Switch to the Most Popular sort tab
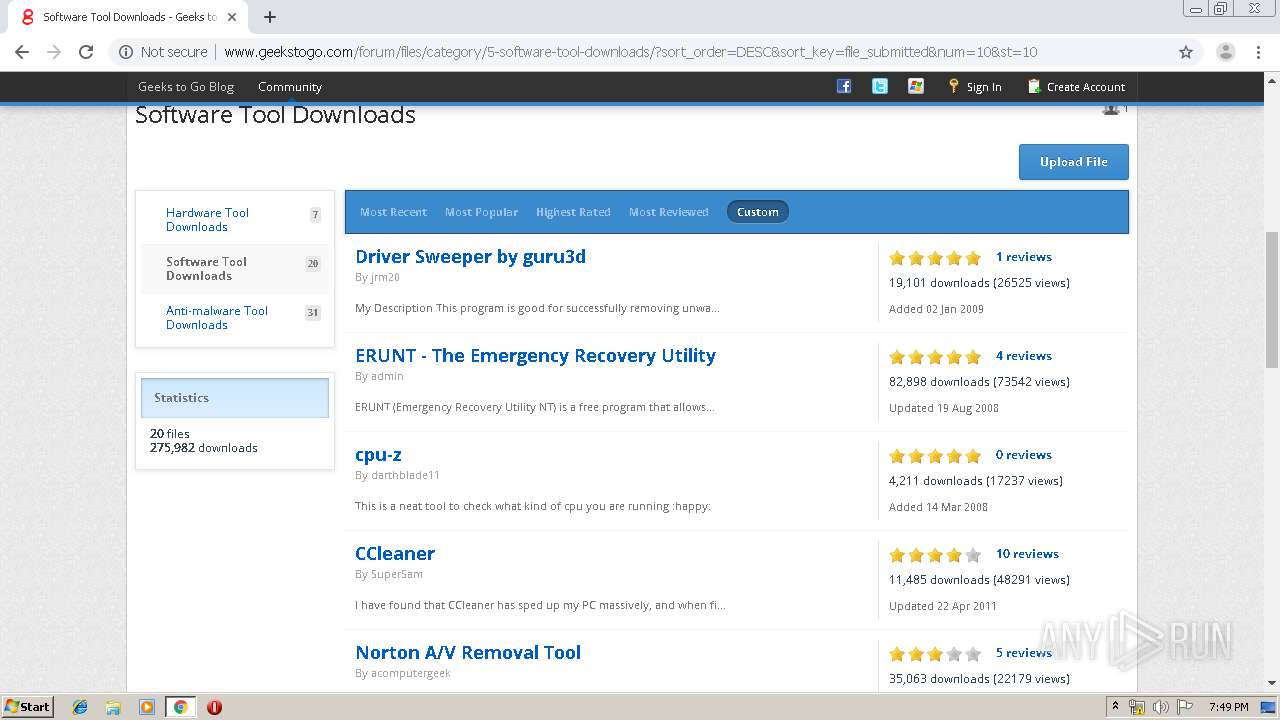Image resolution: width=1280 pixels, height=720 pixels. (481, 212)
